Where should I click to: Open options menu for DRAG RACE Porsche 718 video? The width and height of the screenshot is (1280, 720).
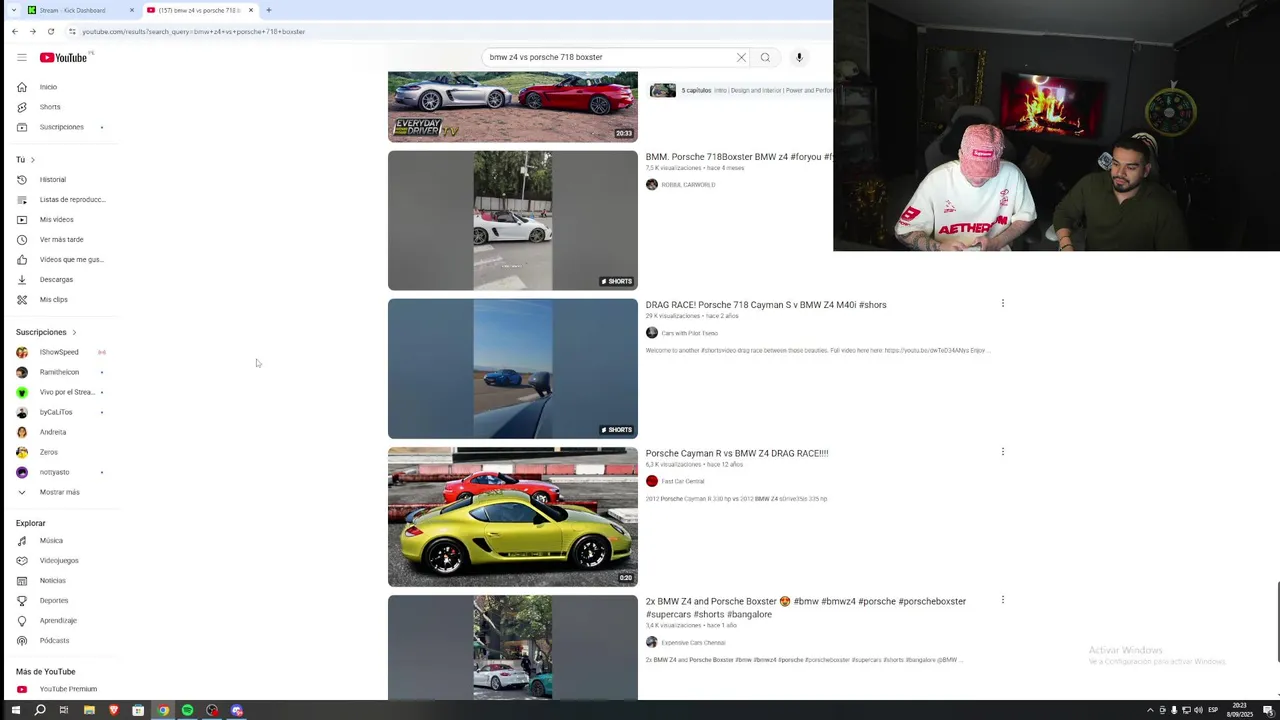coord(1002,303)
